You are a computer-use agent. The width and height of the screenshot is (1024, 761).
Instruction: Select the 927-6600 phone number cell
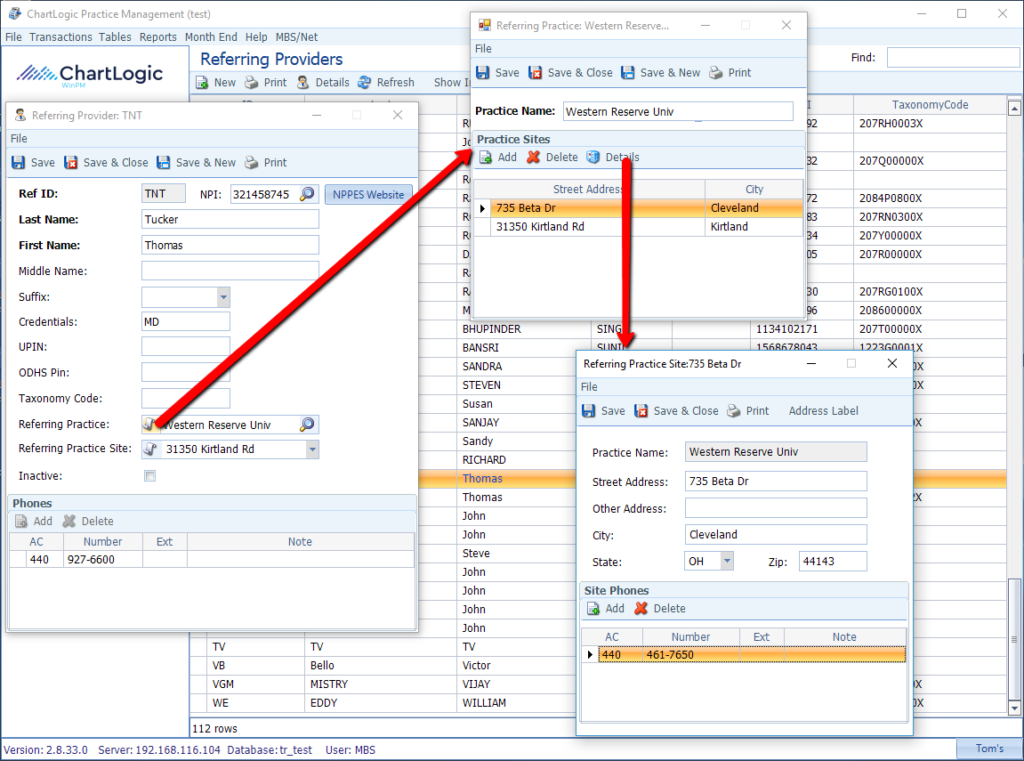pos(103,560)
